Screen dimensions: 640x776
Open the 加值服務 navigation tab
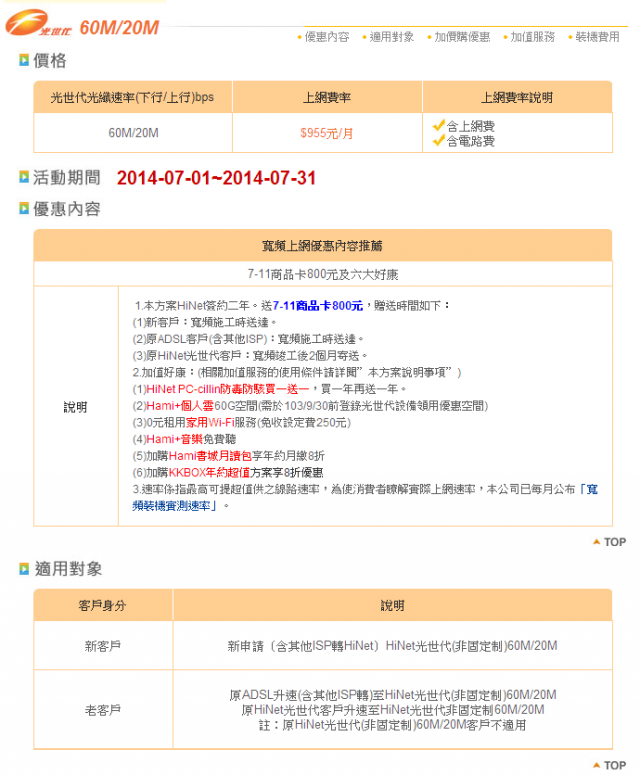point(533,37)
